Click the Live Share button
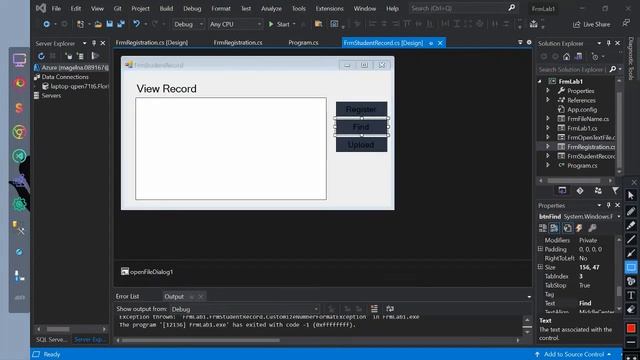The height and width of the screenshot is (360, 640). tap(591, 24)
